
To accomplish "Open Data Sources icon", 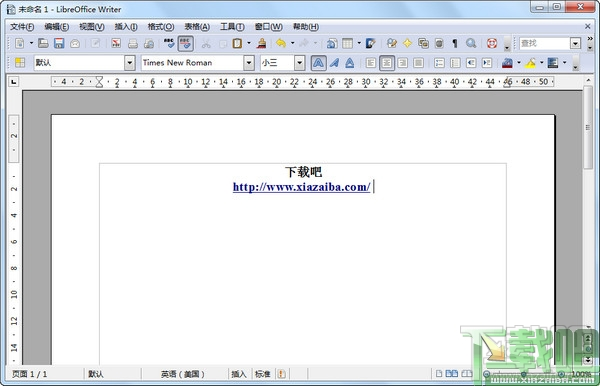I will point(439,43).
